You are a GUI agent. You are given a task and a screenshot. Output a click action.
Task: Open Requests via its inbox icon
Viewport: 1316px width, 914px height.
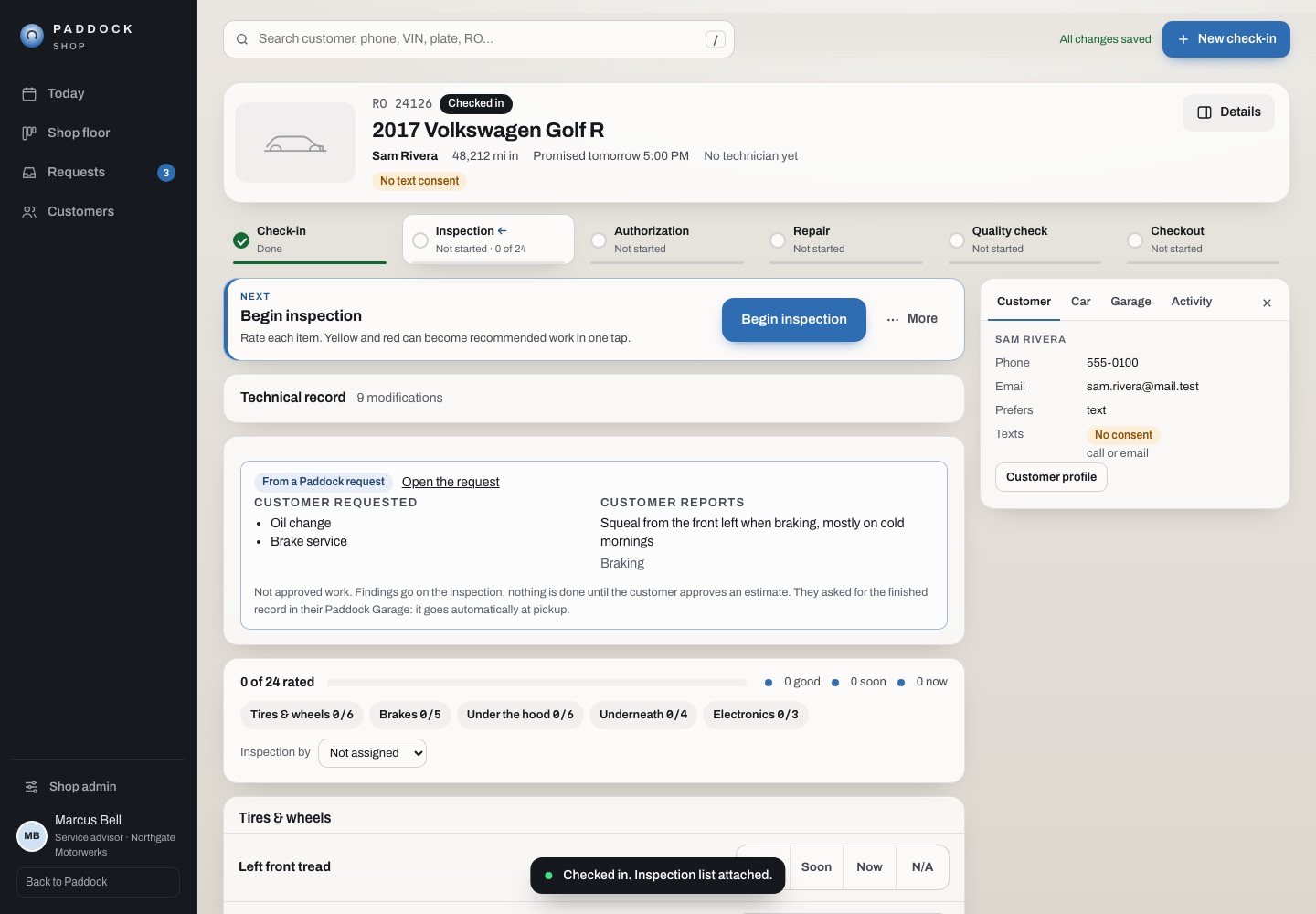tap(29, 173)
